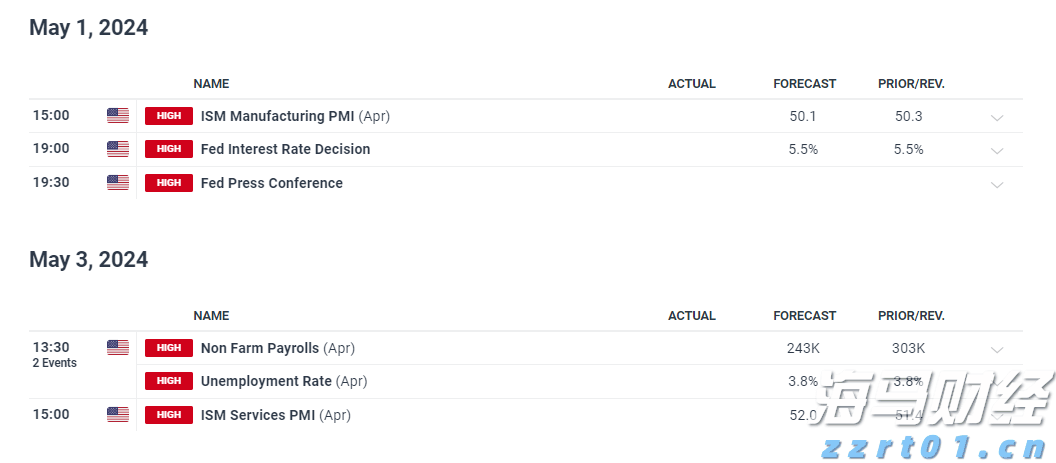1056x463 pixels.
Task: Expand the Non Farm Payrolls row chevron
Action: click(x=996, y=349)
